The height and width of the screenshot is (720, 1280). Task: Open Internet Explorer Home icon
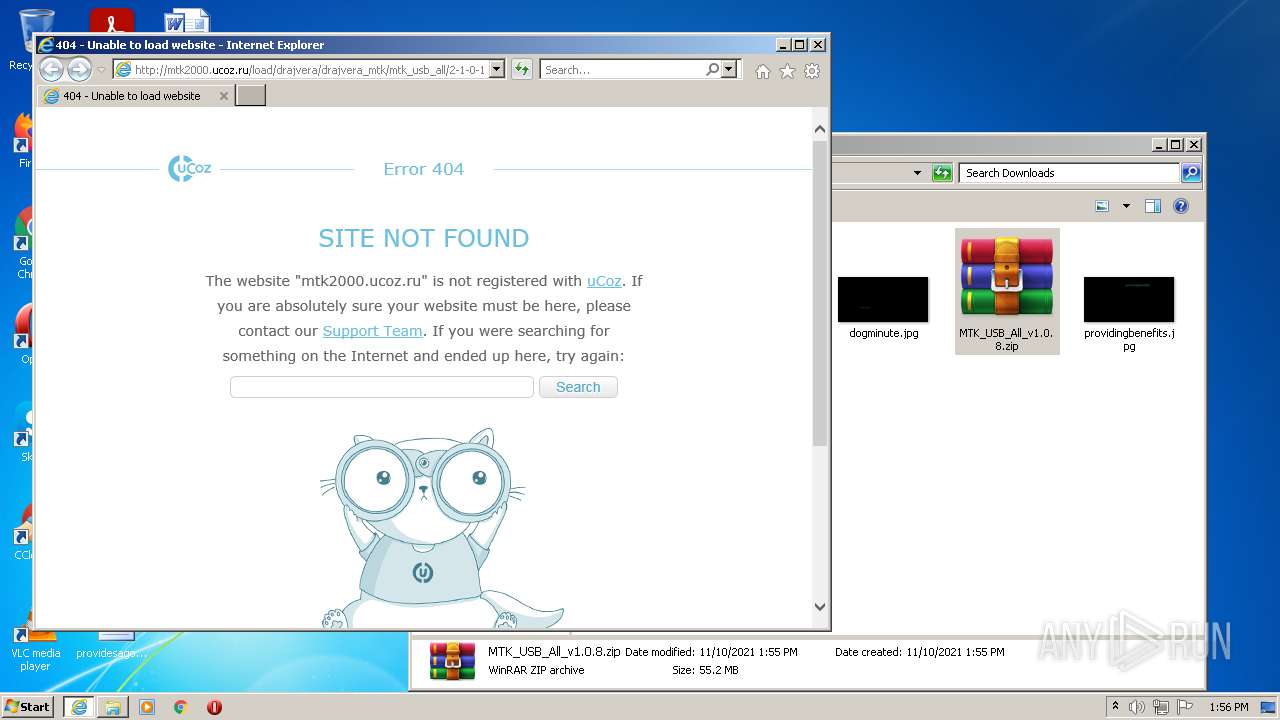(763, 71)
